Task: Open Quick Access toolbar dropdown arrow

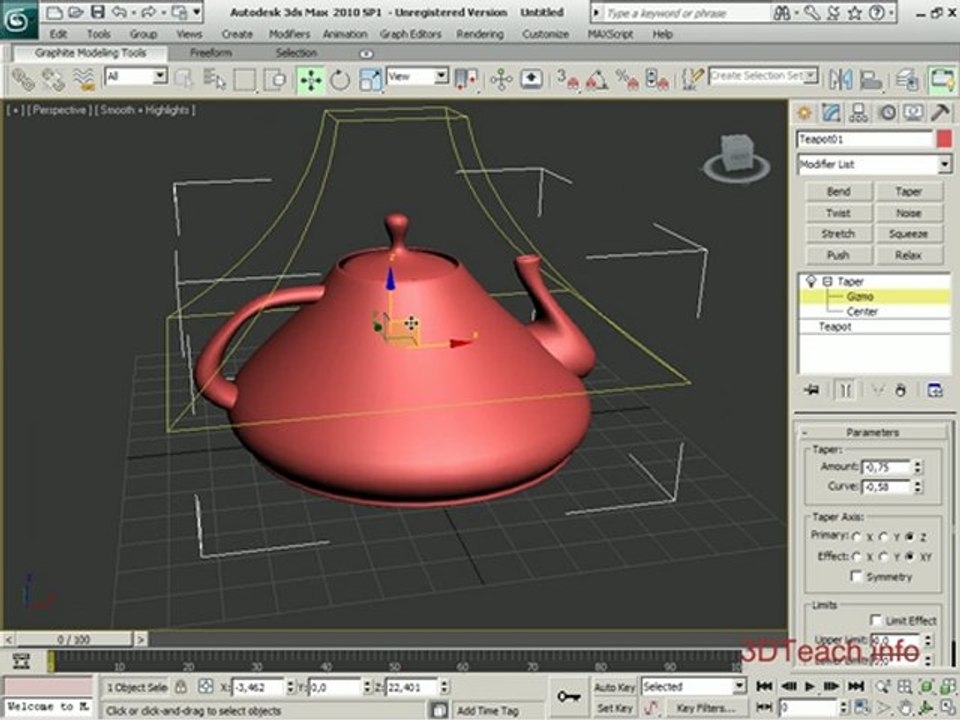Action: 197,12
